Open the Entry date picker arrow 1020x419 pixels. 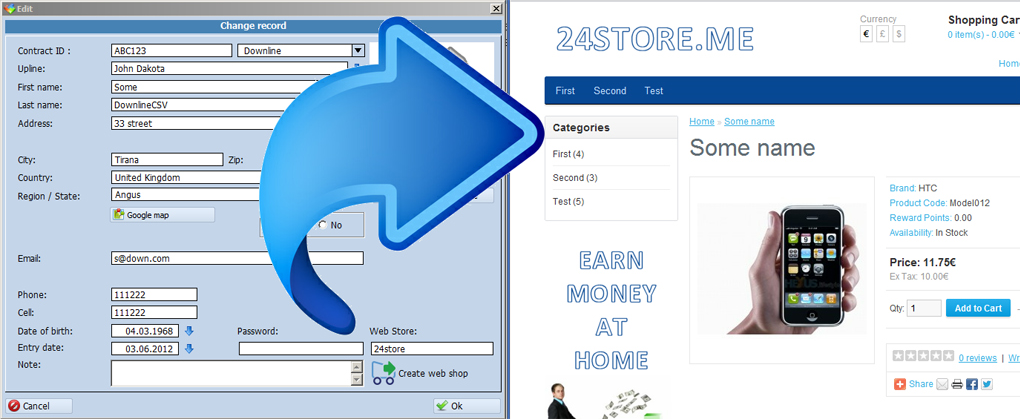coord(189,349)
